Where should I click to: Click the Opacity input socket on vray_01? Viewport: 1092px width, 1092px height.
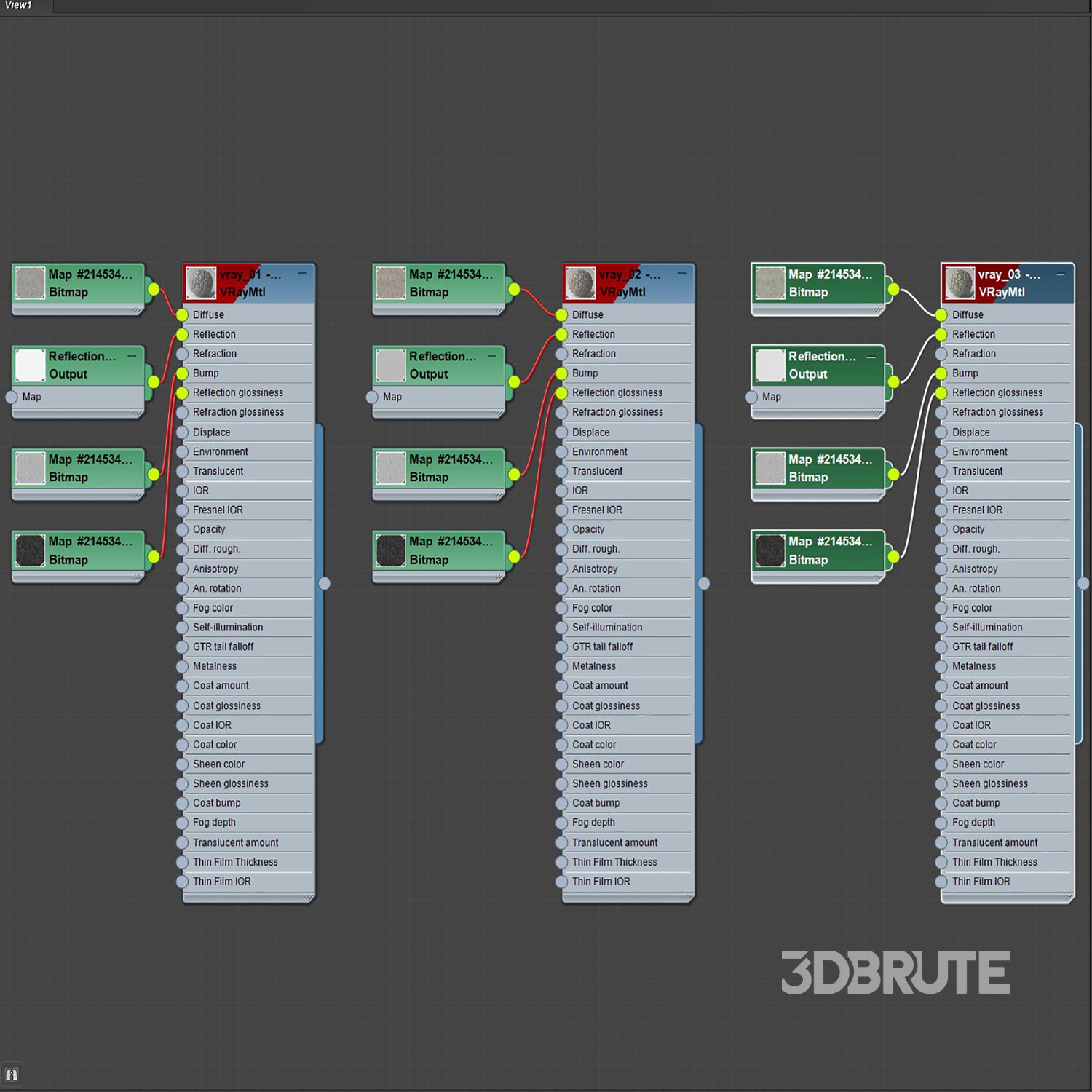click(x=182, y=530)
